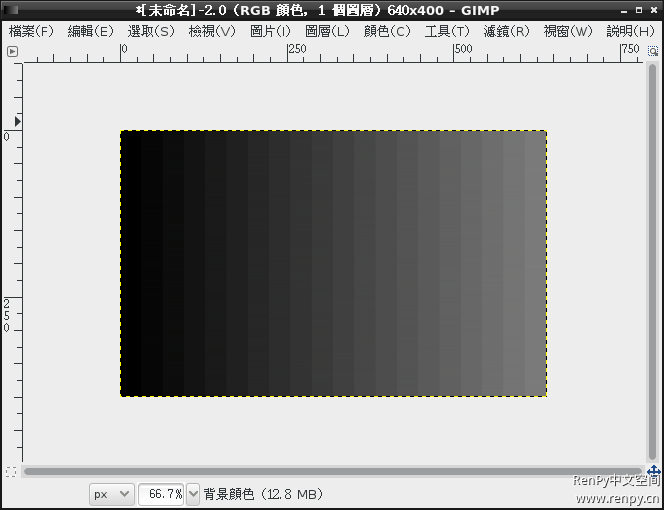
Task: Click the horizontal scrollbar
Action: coord(333,471)
